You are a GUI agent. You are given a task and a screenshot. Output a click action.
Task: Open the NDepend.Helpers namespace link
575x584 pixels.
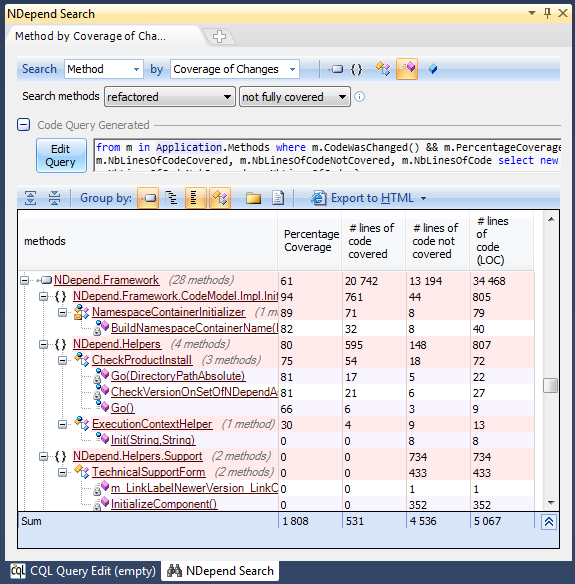pos(117,344)
